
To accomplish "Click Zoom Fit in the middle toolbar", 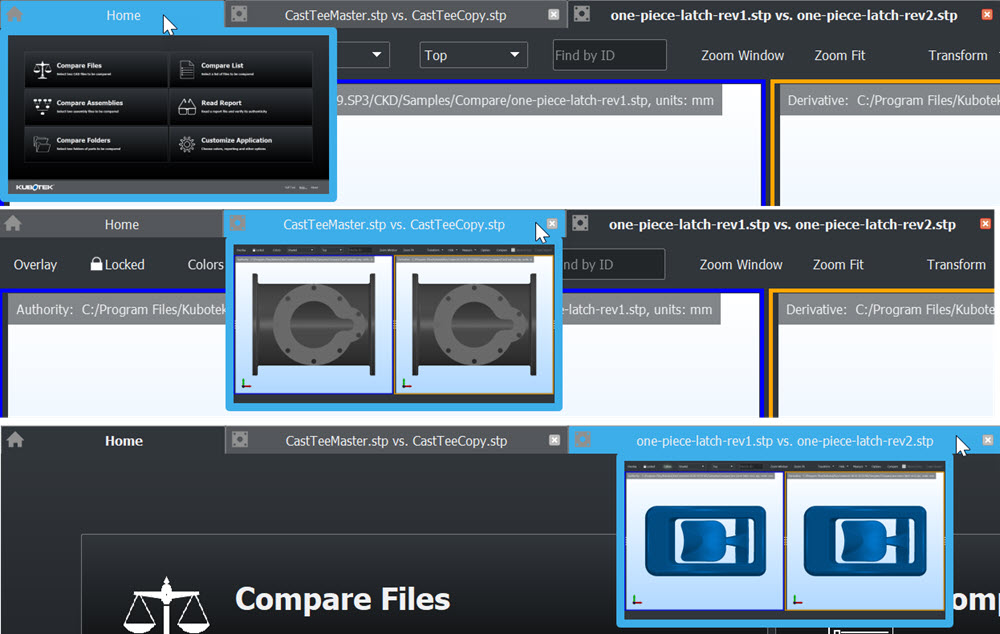I will pos(838,265).
